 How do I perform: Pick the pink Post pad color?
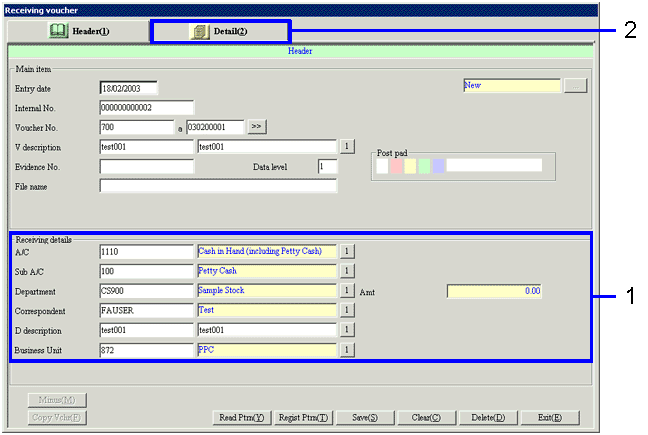397,166
